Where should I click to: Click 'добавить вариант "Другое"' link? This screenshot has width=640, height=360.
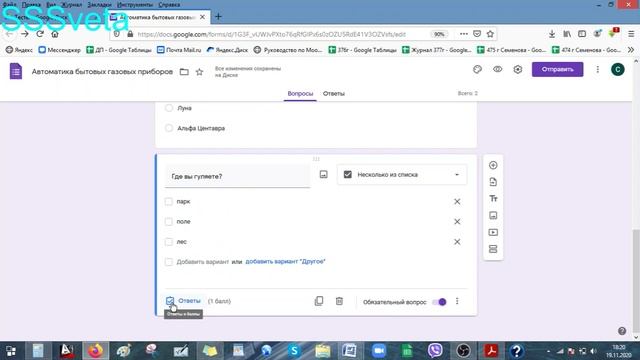pyautogui.click(x=285, y=262)
